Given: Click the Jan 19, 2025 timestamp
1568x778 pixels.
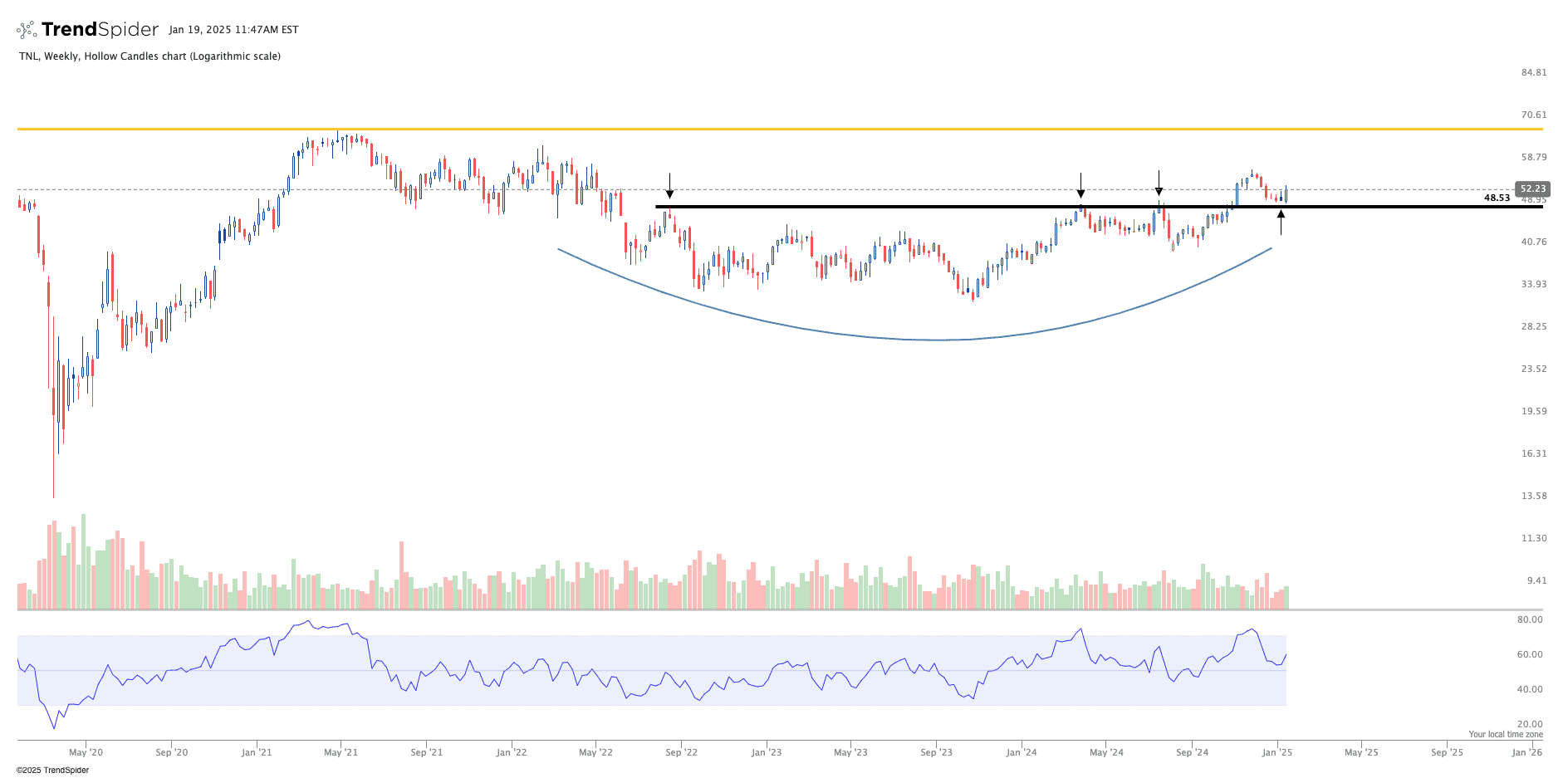Looking at the screenshot, I should click(x=233, y=30).
